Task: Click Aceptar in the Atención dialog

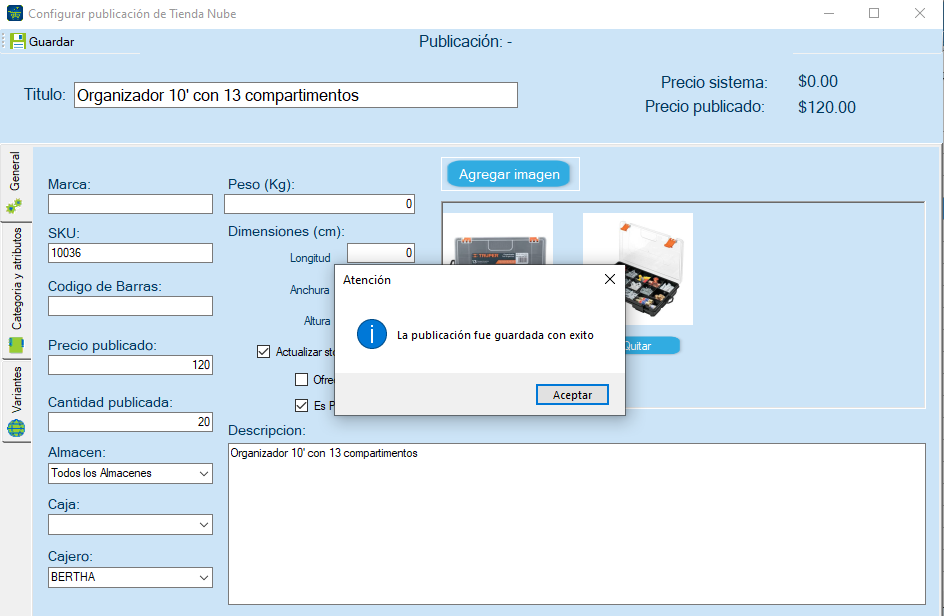Action: [572, 395]
